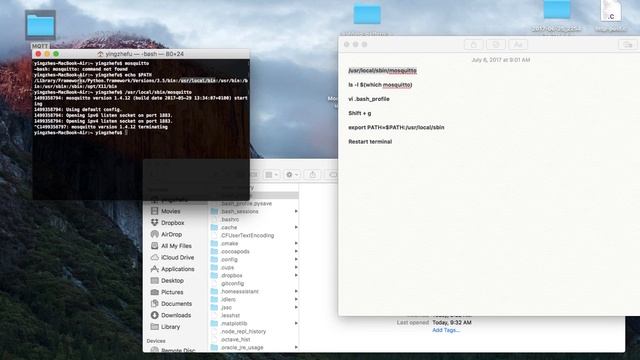Click the 'Shift + g' note line
Viewport: 640px width, 360px height.
click(360, 113)
